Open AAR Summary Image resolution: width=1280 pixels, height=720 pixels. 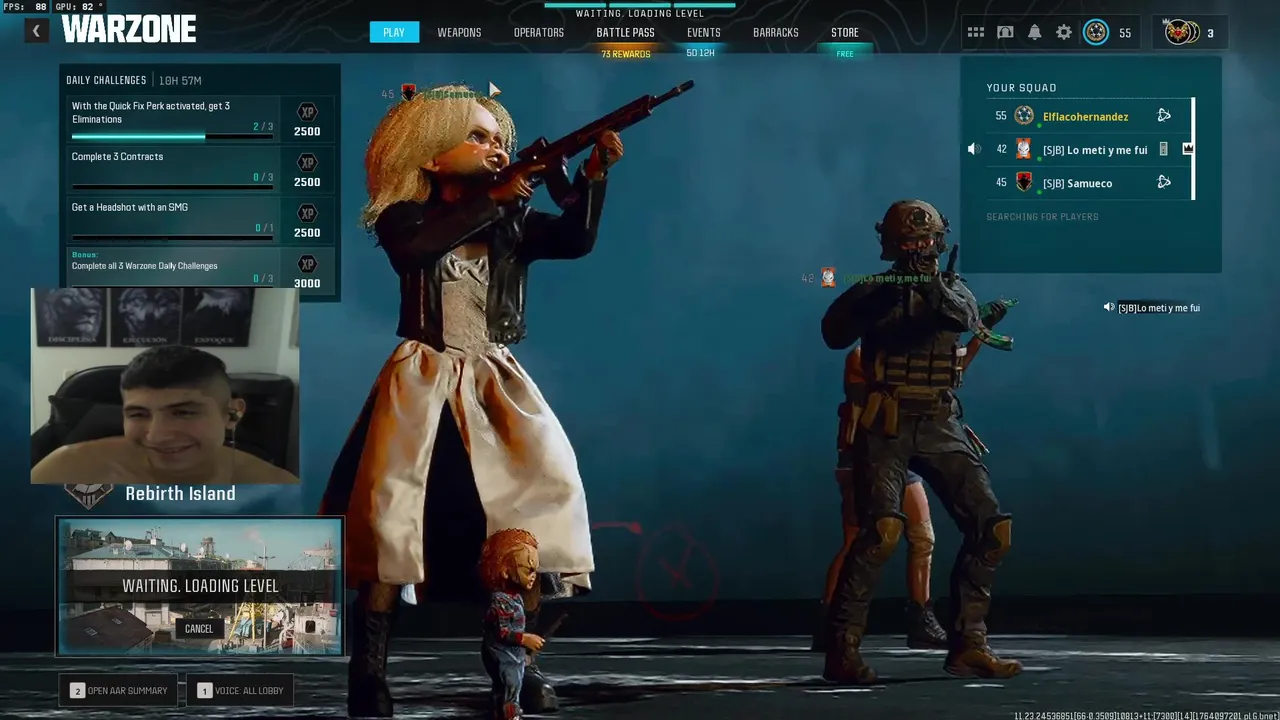120,690
